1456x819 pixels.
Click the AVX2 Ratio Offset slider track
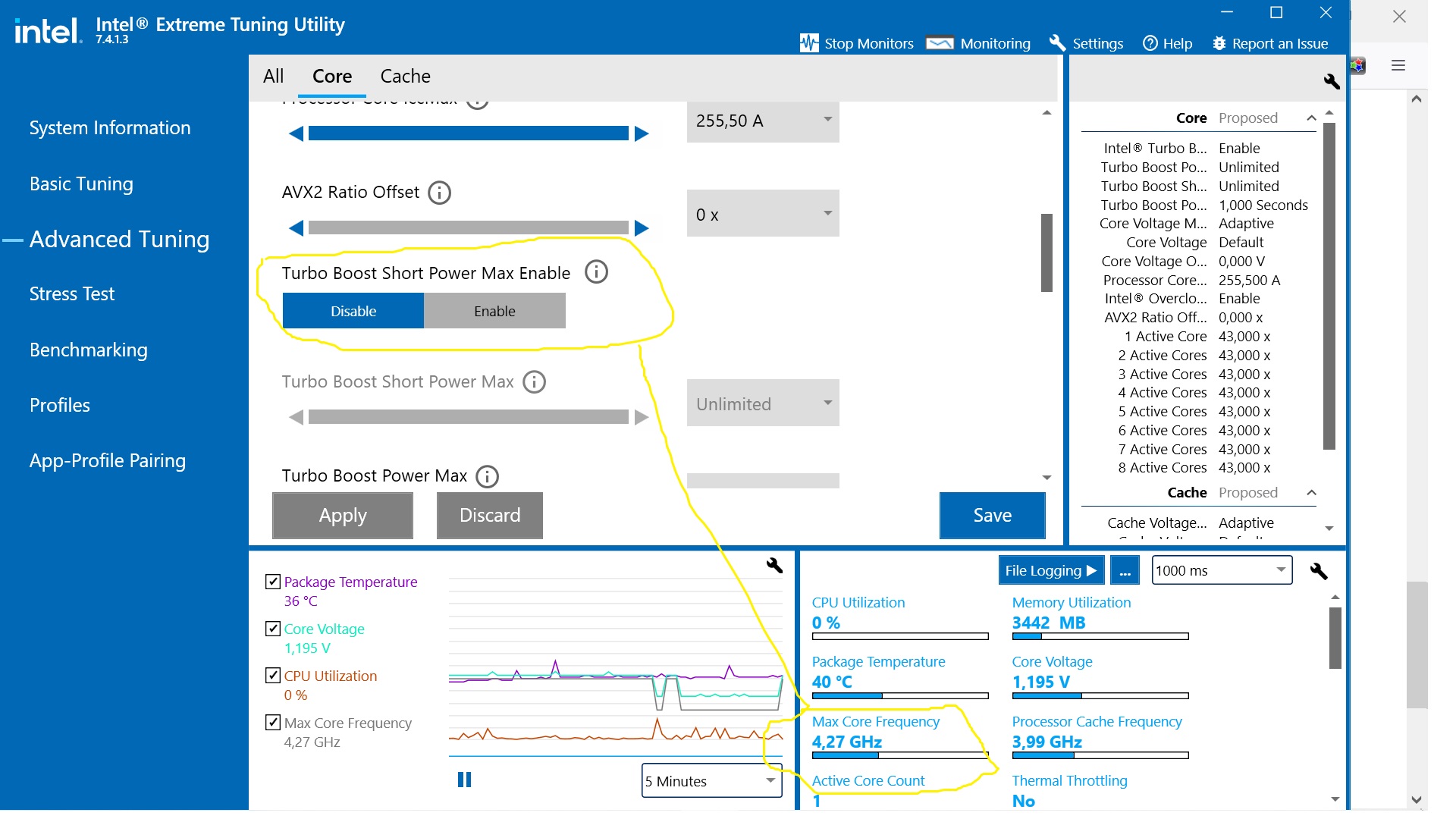tap(469, 227)
